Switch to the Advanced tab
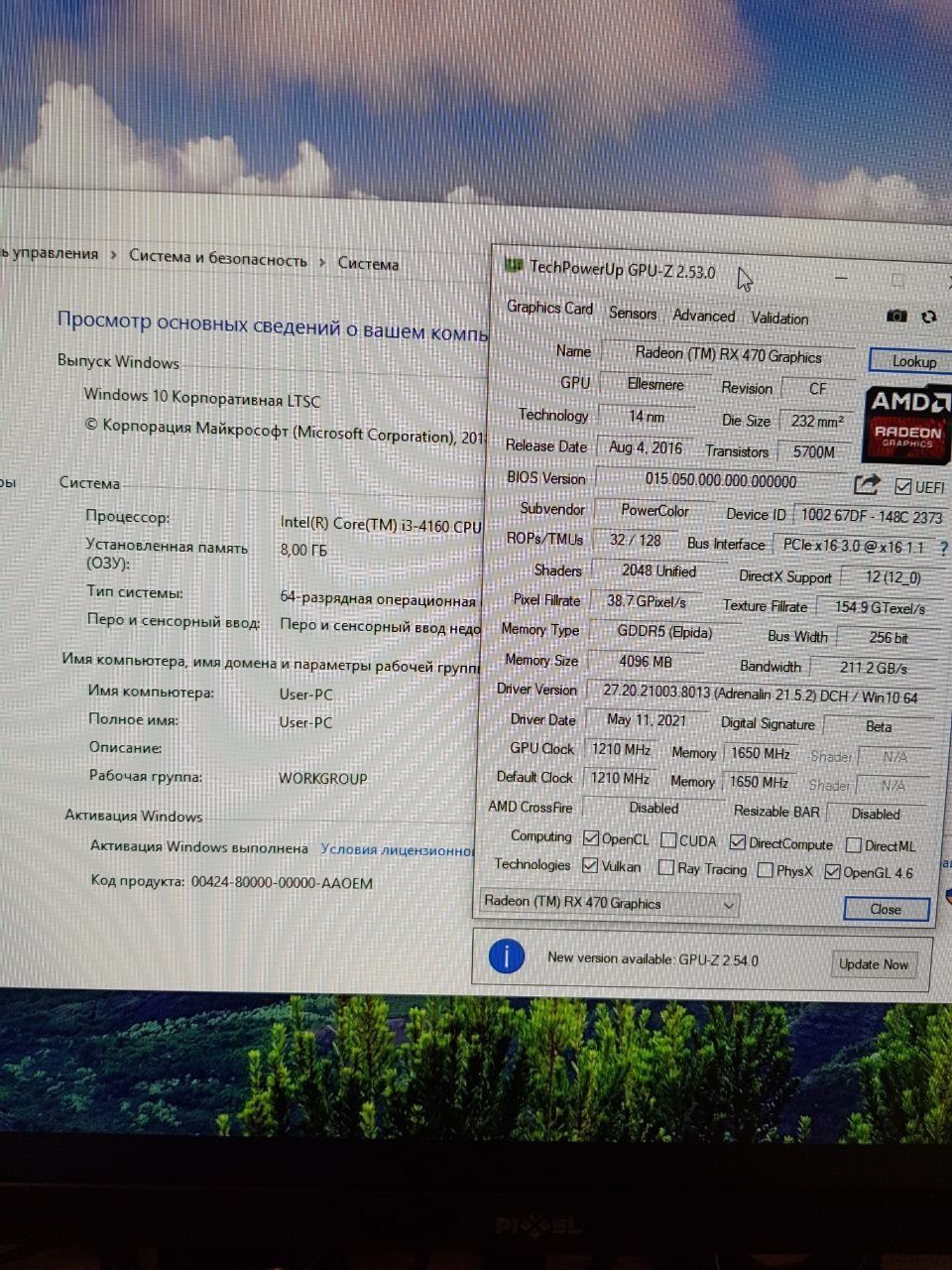952x1270 pixels. click(x=704, y=316)
